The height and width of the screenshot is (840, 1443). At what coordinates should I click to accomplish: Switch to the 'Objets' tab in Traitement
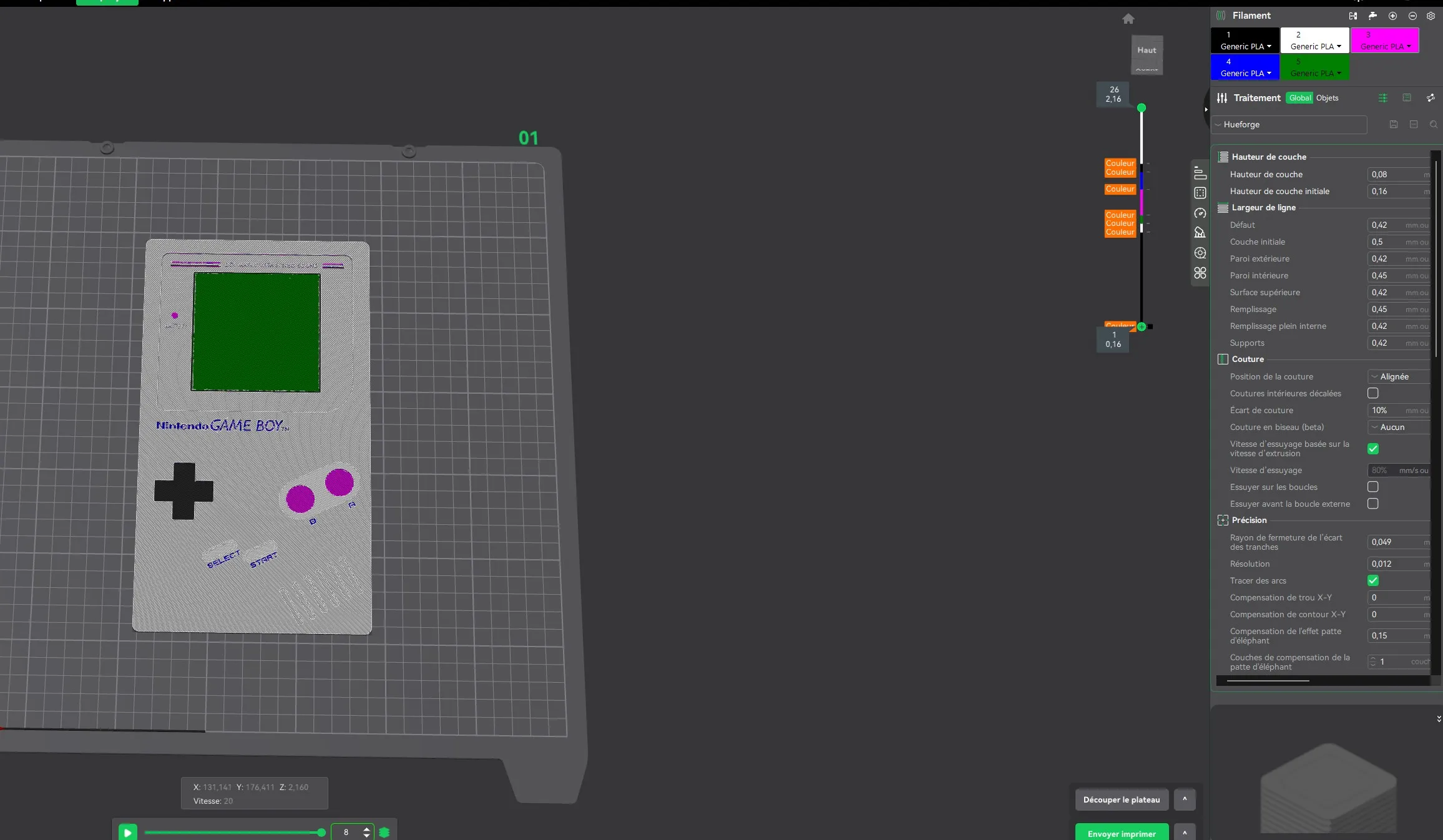(x=1327, y=98)
